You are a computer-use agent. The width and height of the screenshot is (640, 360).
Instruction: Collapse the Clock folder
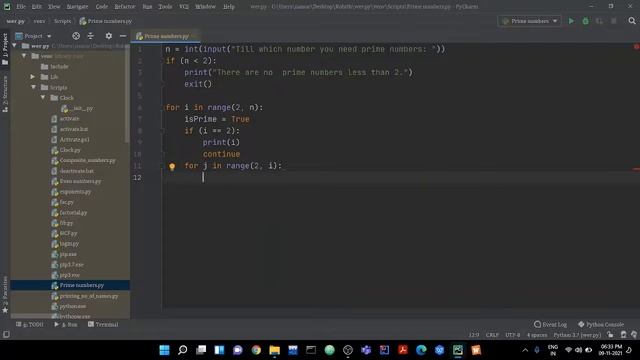pos(43,98)
